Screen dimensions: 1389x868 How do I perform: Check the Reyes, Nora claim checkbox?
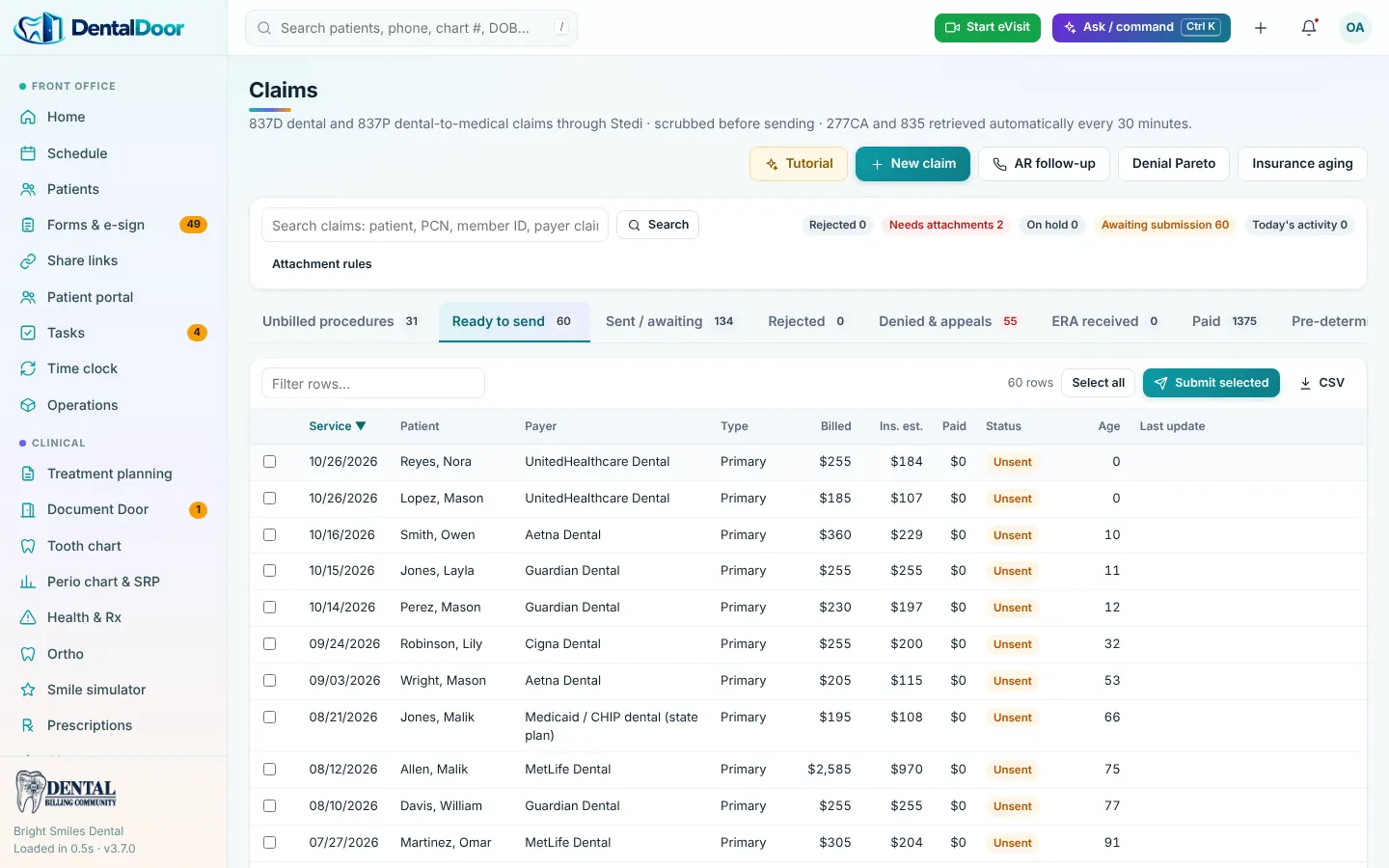270,462
